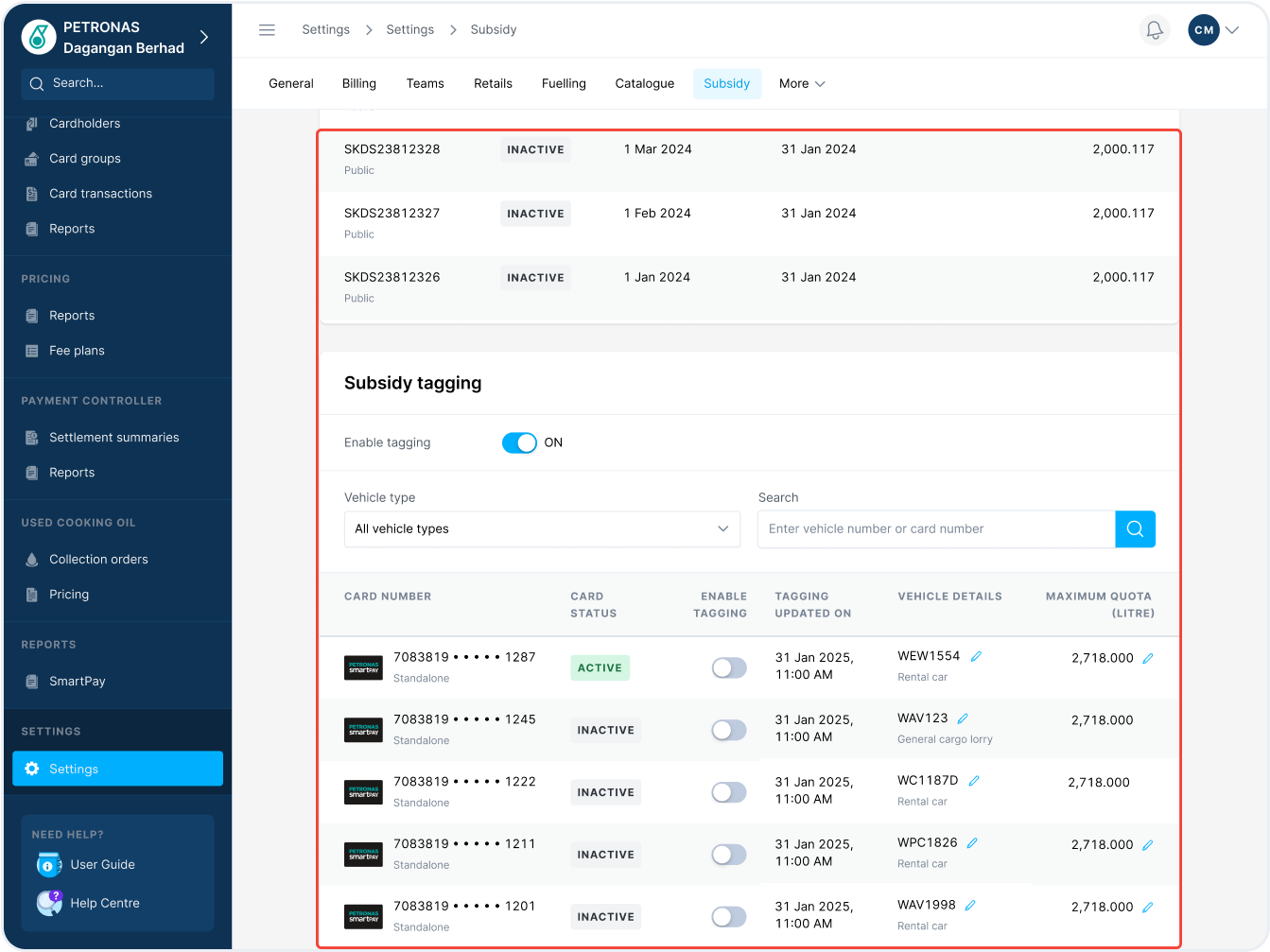This screenshot has height=952, width=1270.
Task: Click the vehicle or card number search field
Action: 935,529
